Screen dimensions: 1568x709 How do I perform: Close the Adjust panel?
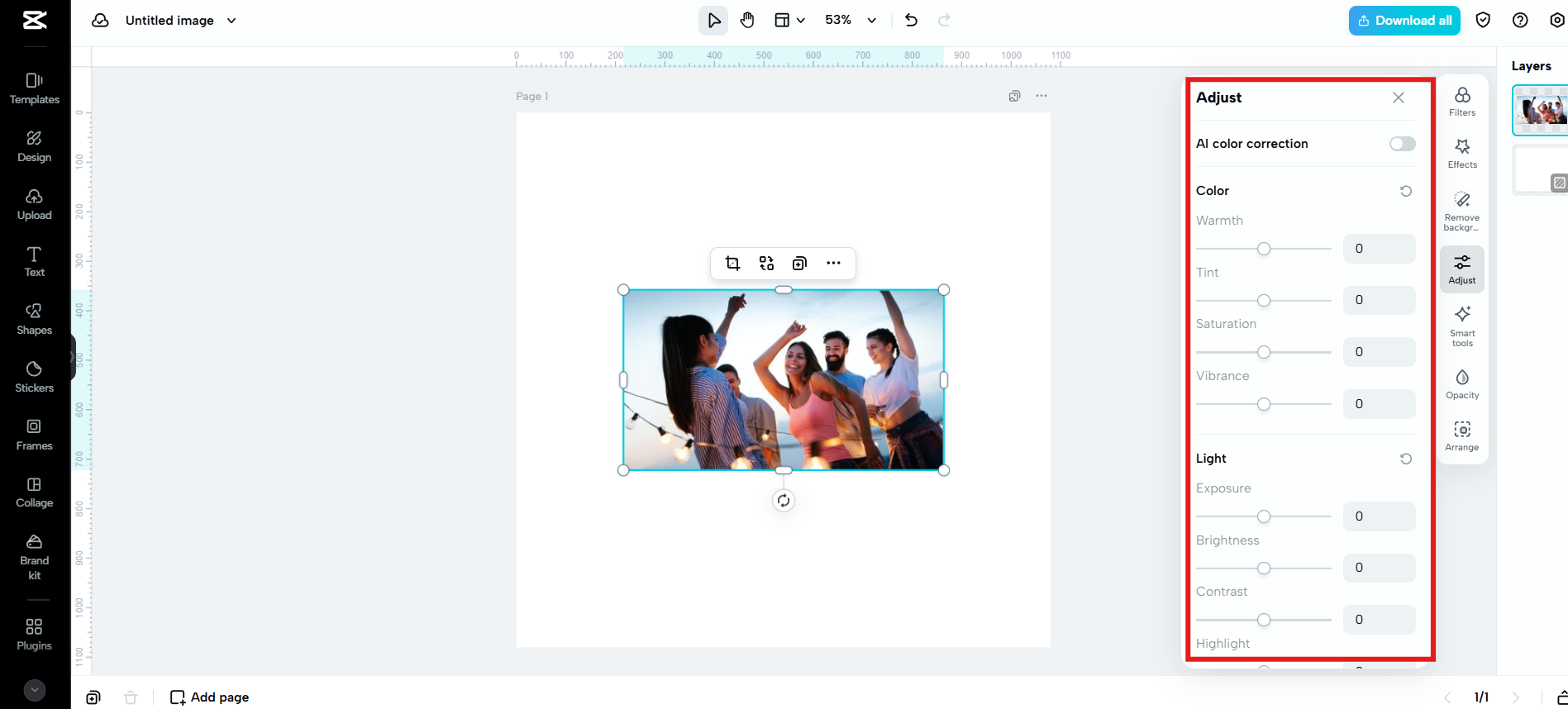pyautogui.click(x=1399, y=98)
